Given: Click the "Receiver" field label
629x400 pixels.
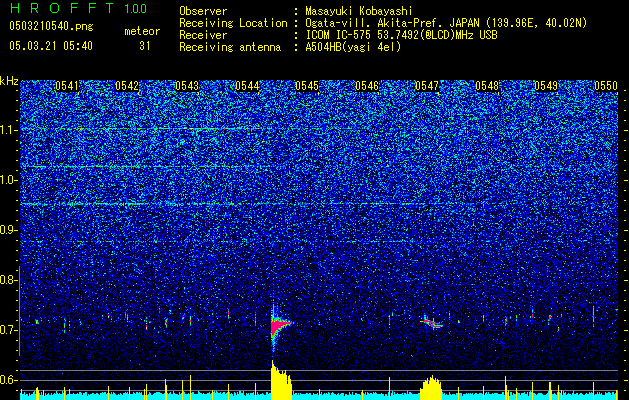Looking at the screenshot, I should tap(203, 35).
